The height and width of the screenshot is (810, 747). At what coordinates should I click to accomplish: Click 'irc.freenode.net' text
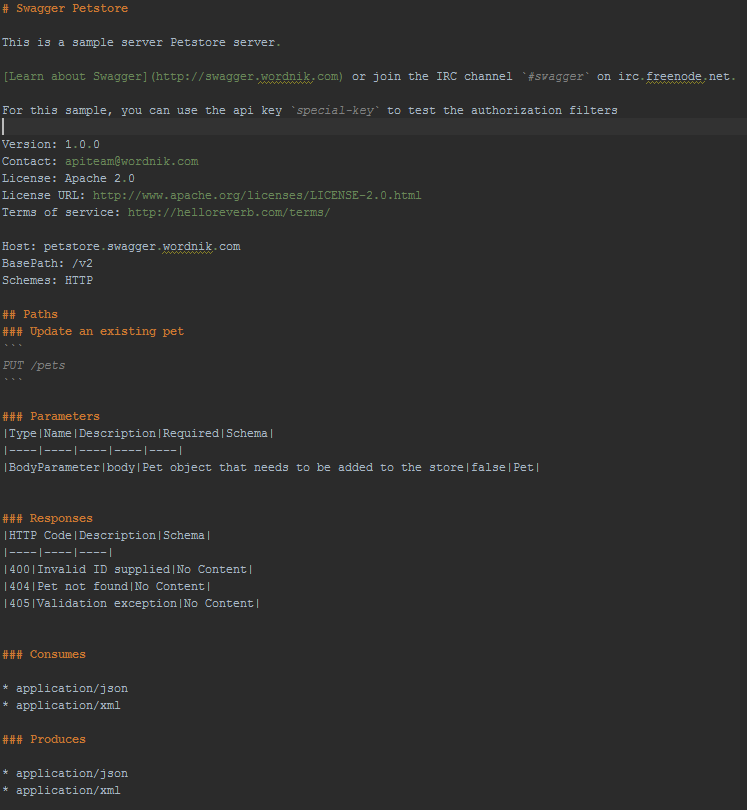tap(676, 76)
